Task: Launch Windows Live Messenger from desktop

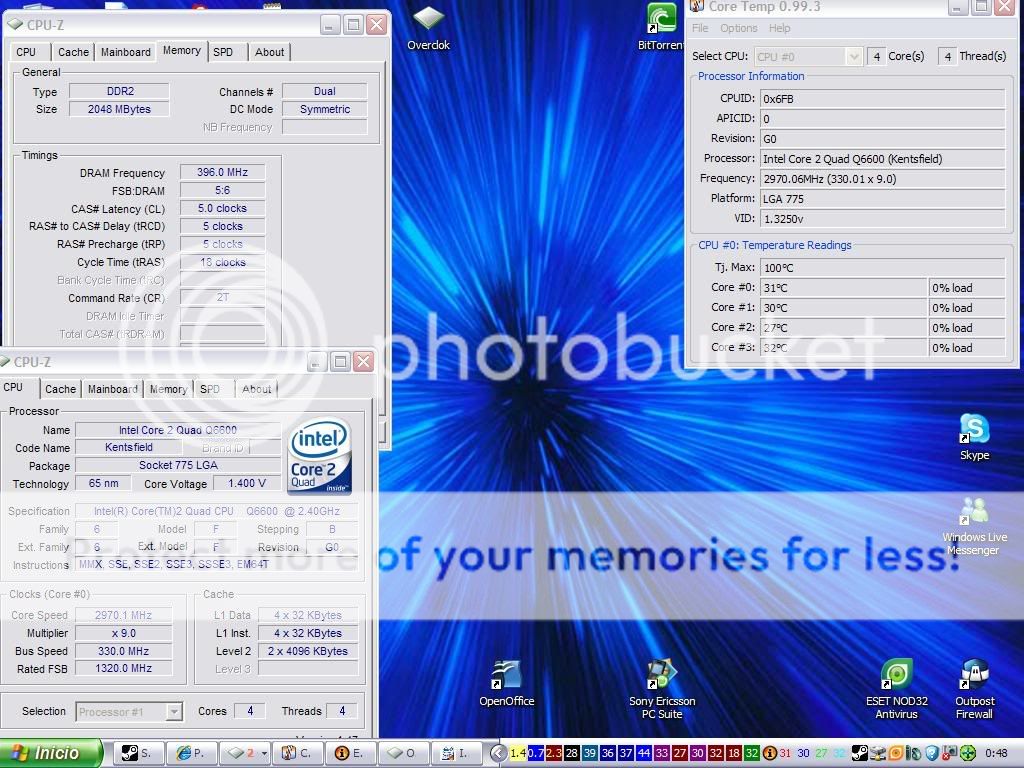Action: tap(974, 526)
